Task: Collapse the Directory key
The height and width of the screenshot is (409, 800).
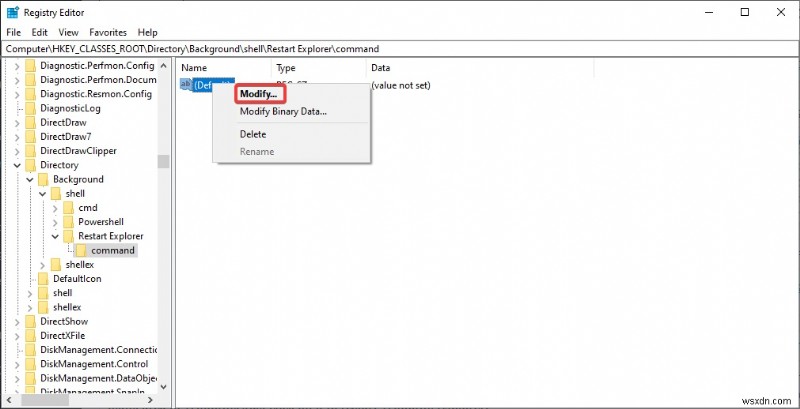Action: coord(17,165)
